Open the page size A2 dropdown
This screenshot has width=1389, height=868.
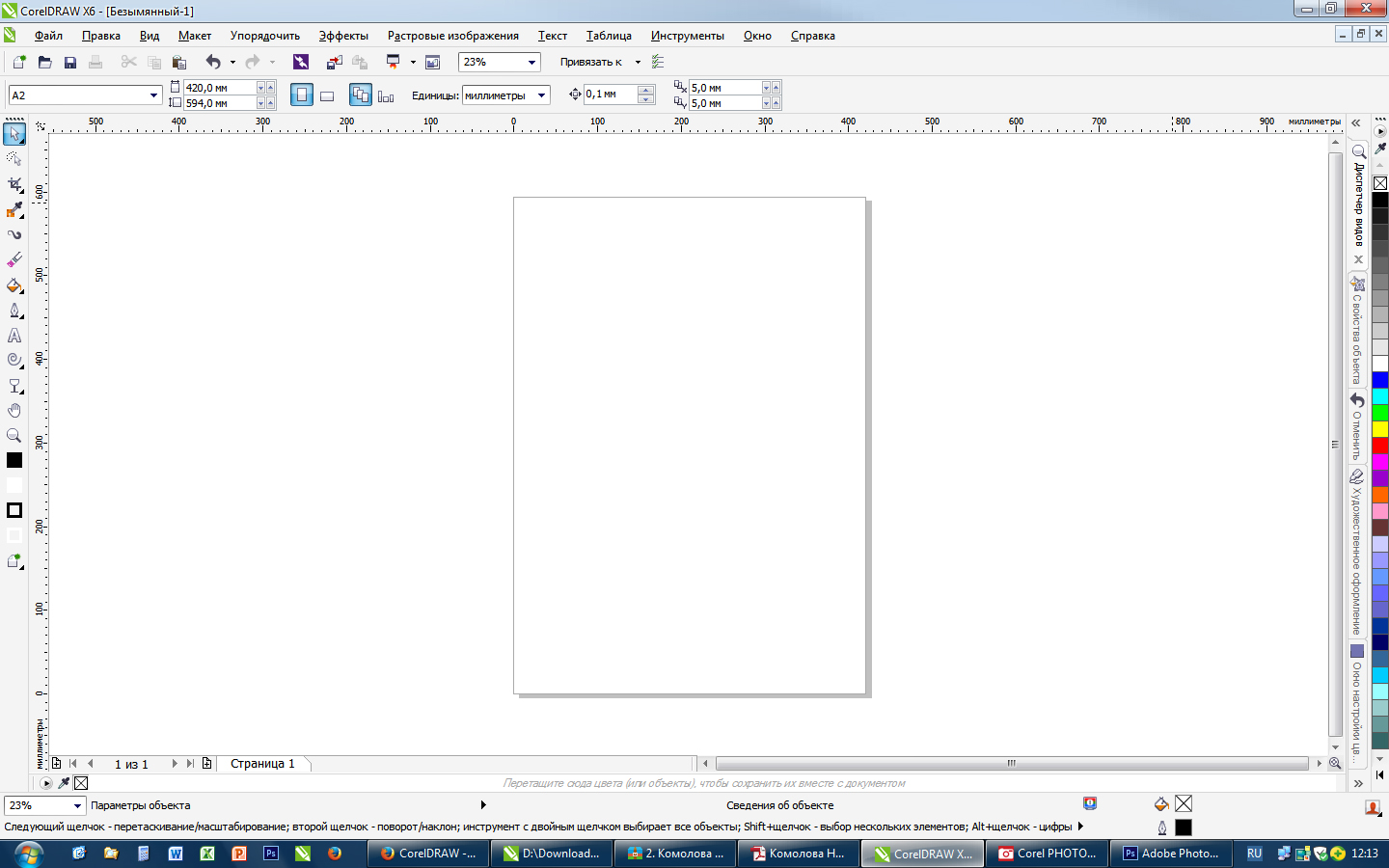point(153,95)
